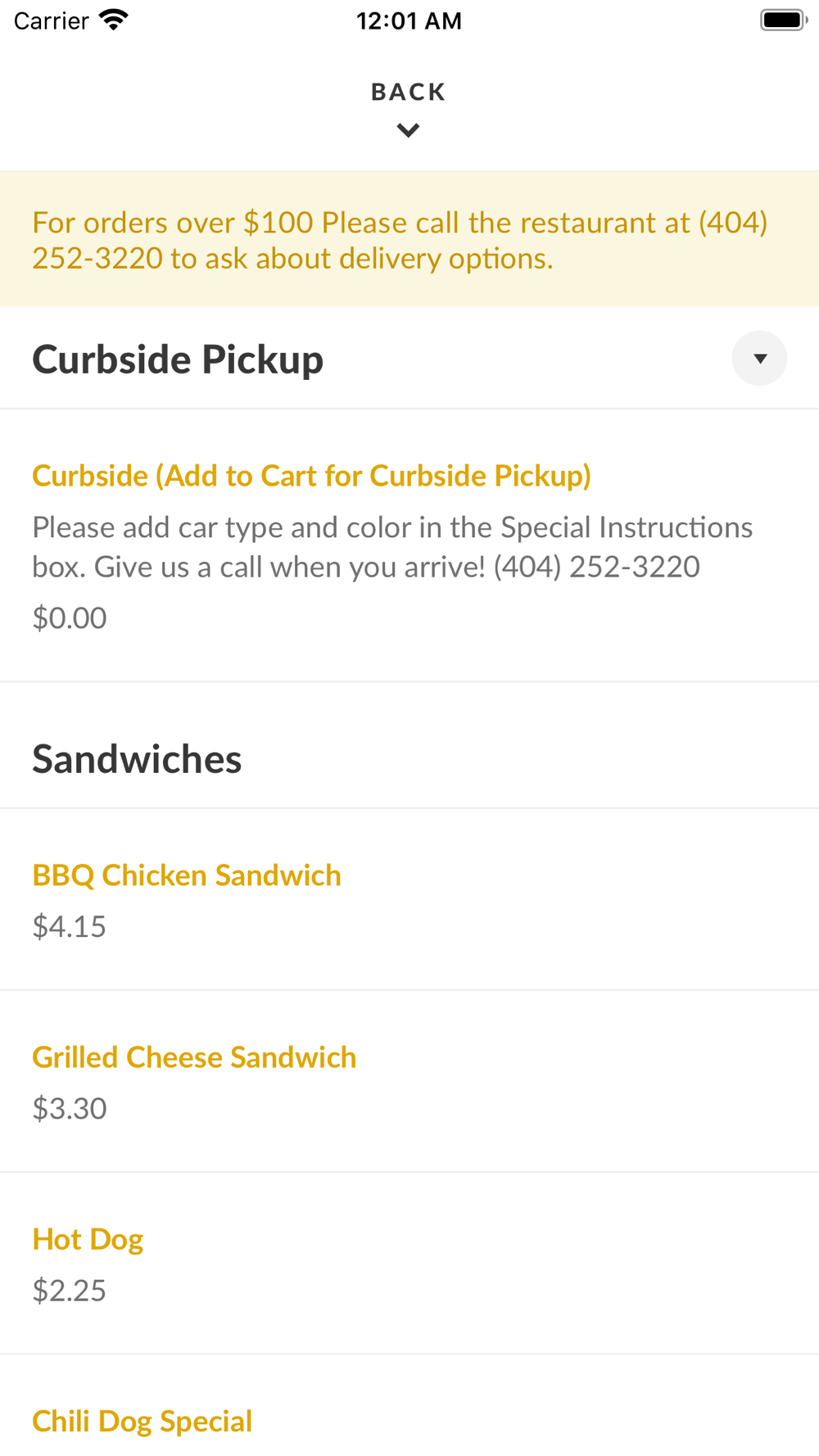
Task: Open the Chili Dog Special item
Action: coord(142,1421)
